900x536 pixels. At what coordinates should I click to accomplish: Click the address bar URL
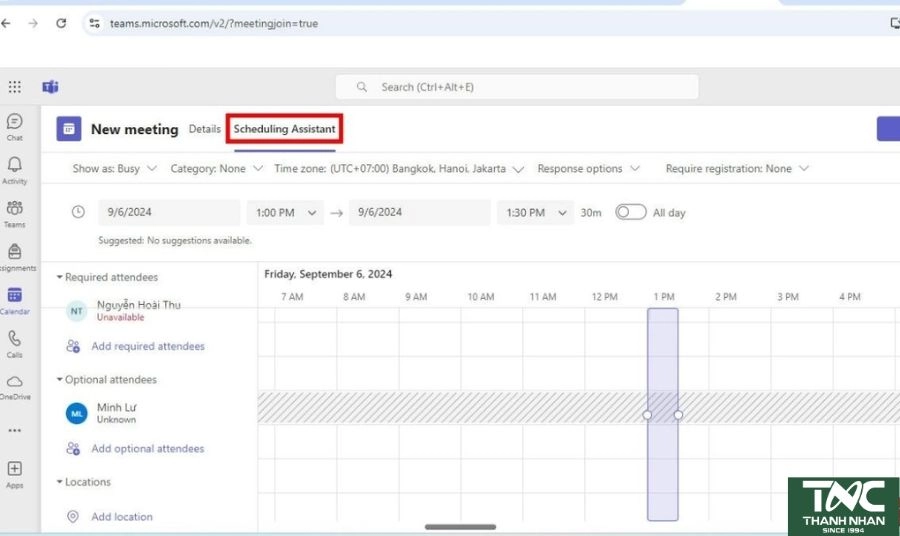tap(214, 24)
